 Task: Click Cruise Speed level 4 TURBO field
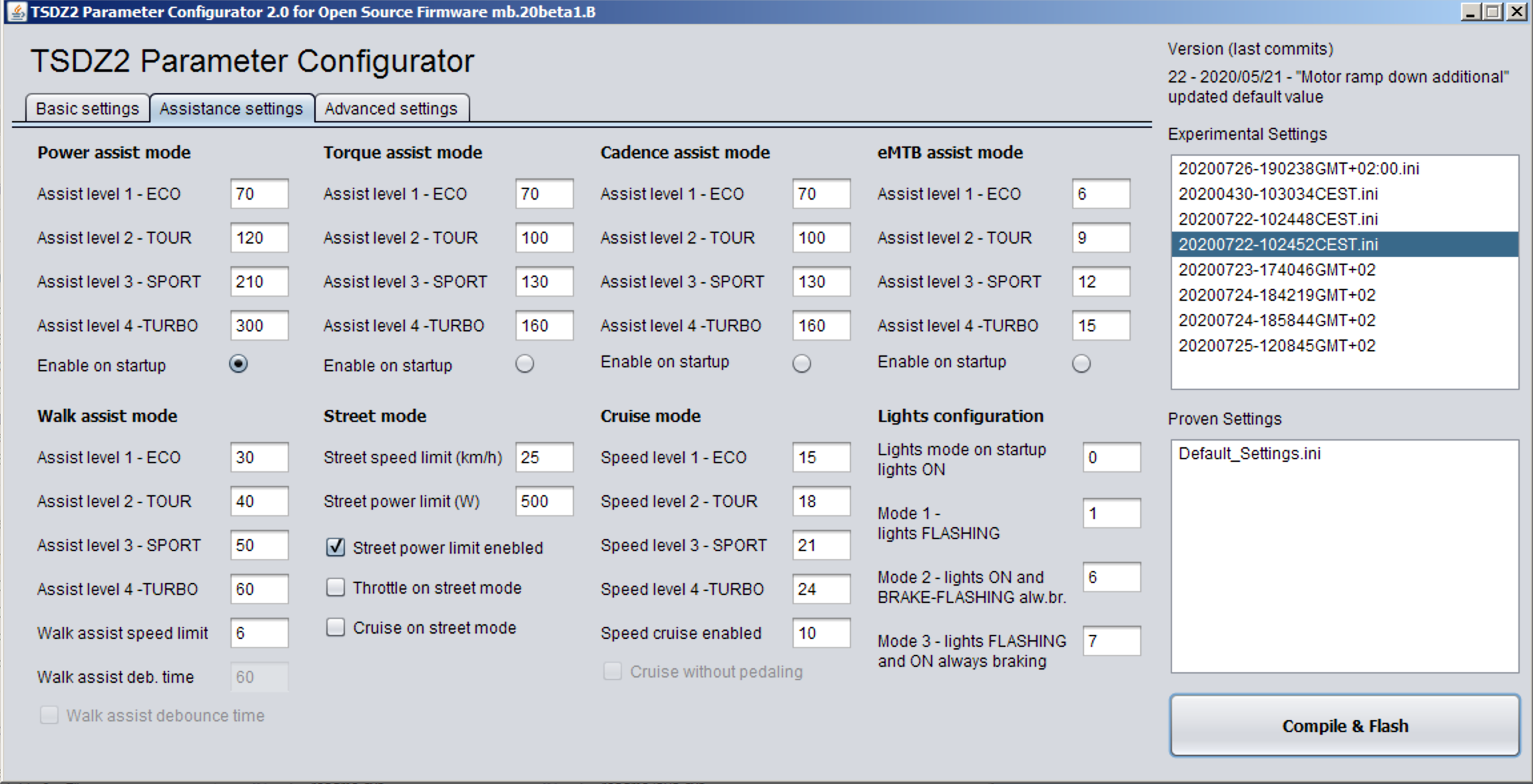pos(822,589)
